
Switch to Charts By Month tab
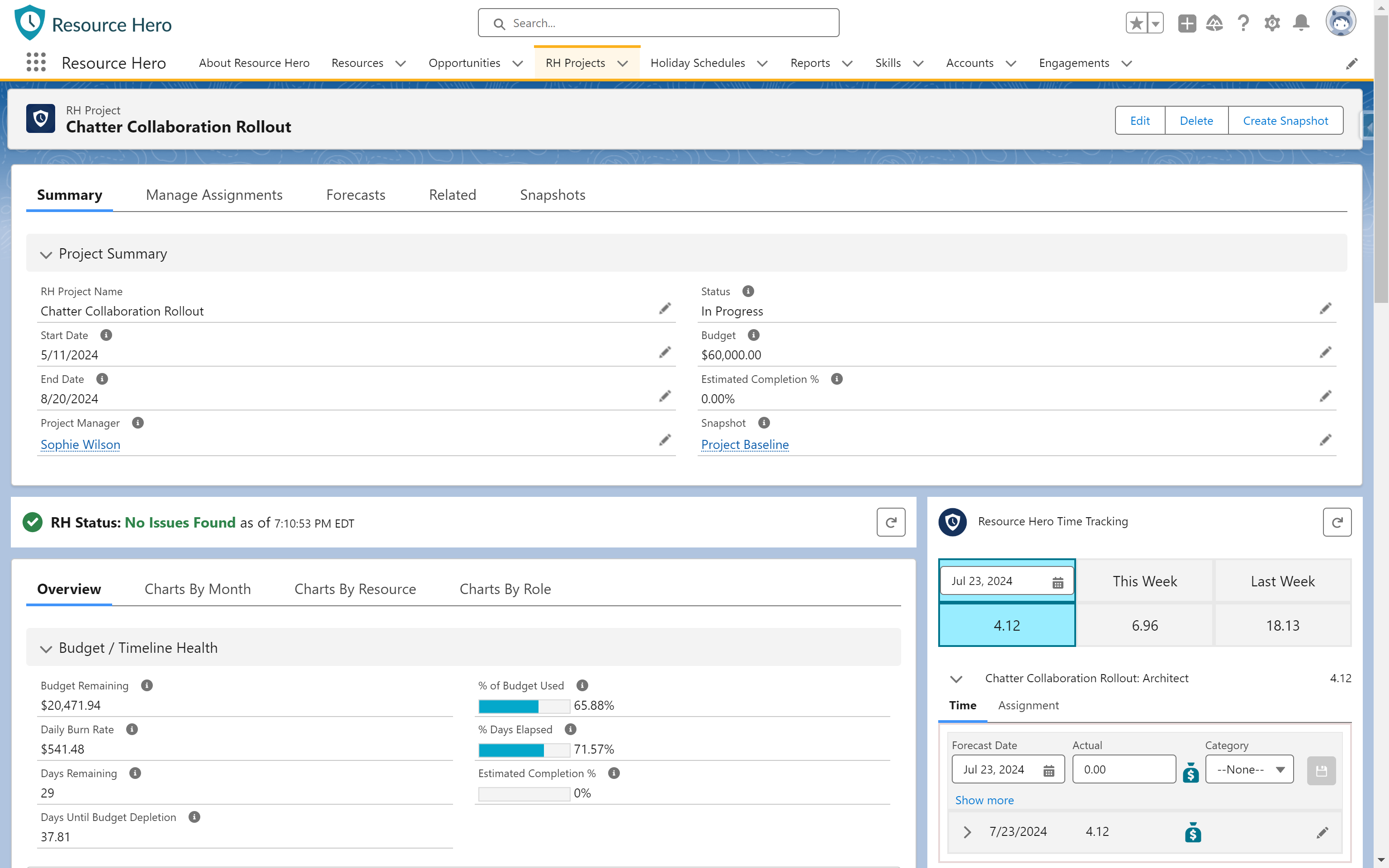pos(198,589)
